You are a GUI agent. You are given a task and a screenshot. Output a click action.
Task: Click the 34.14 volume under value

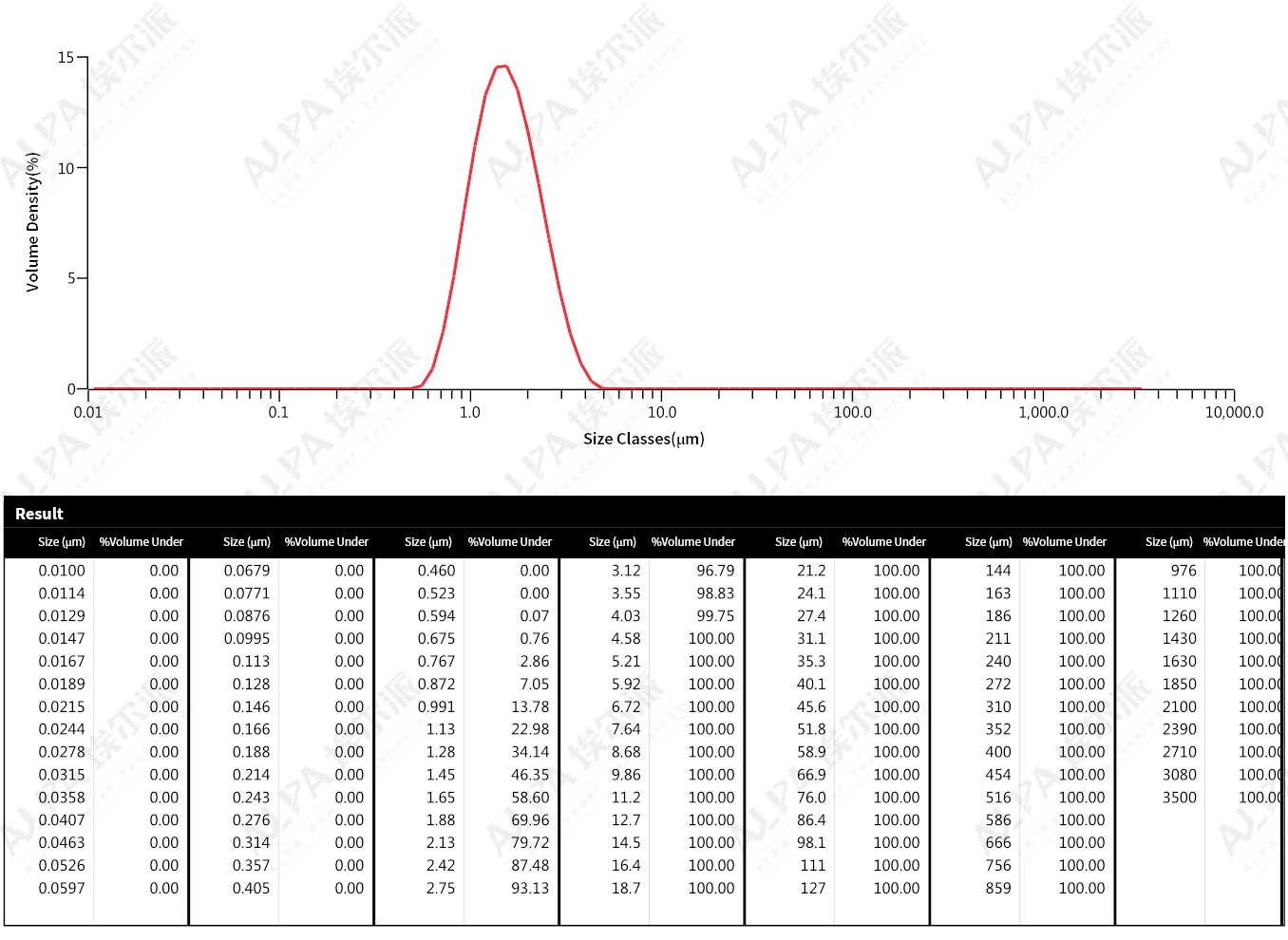(530, 752)
